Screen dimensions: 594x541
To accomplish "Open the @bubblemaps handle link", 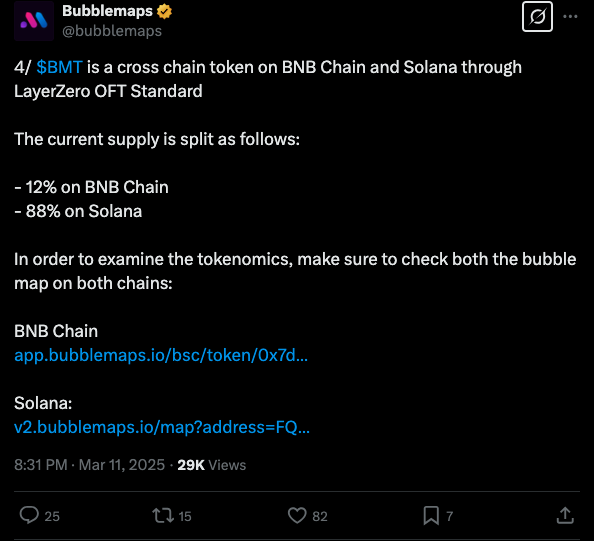I will [x=112, y=31].
